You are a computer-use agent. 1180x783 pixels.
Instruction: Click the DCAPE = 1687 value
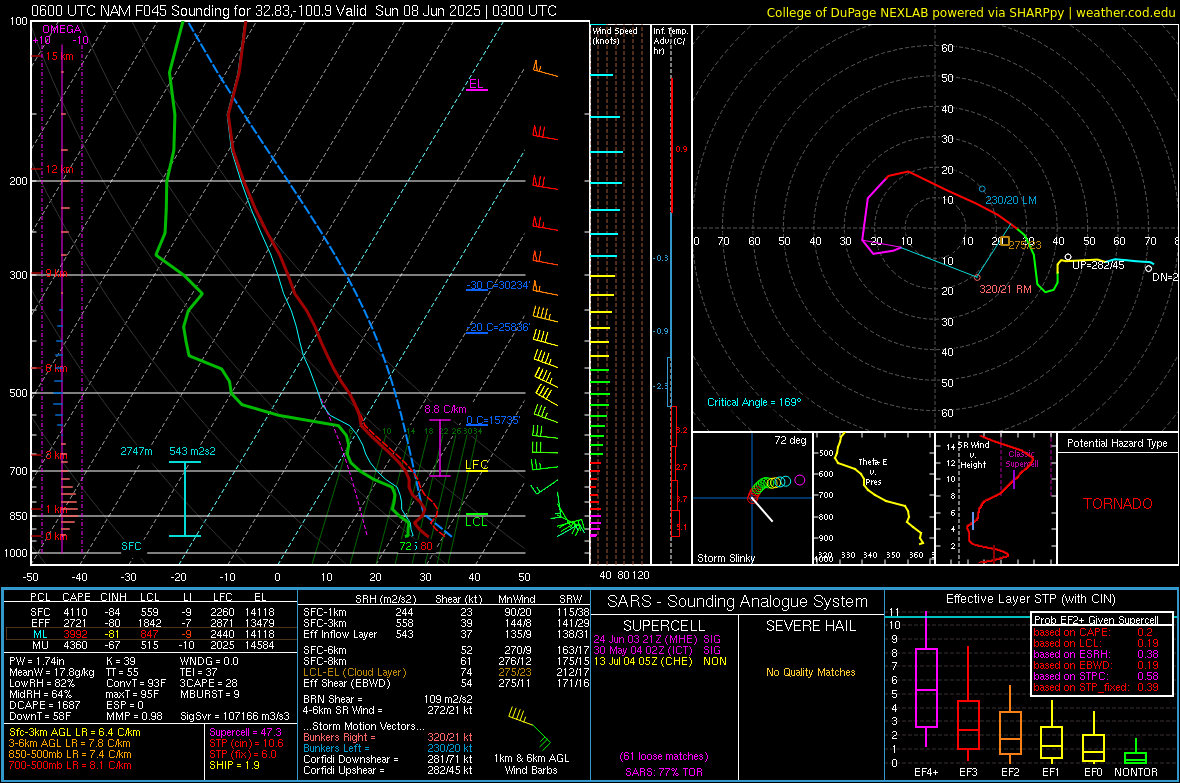pyautogui.click(x=44, y=705)
